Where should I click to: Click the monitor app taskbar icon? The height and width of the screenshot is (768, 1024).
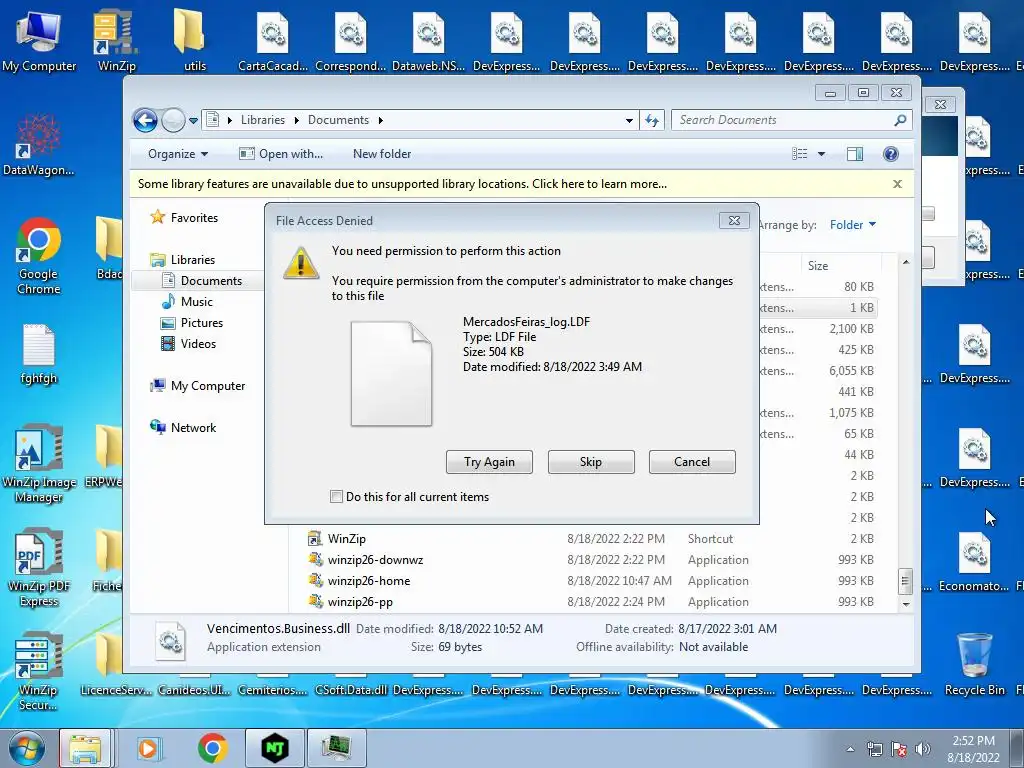pos(337,748)
